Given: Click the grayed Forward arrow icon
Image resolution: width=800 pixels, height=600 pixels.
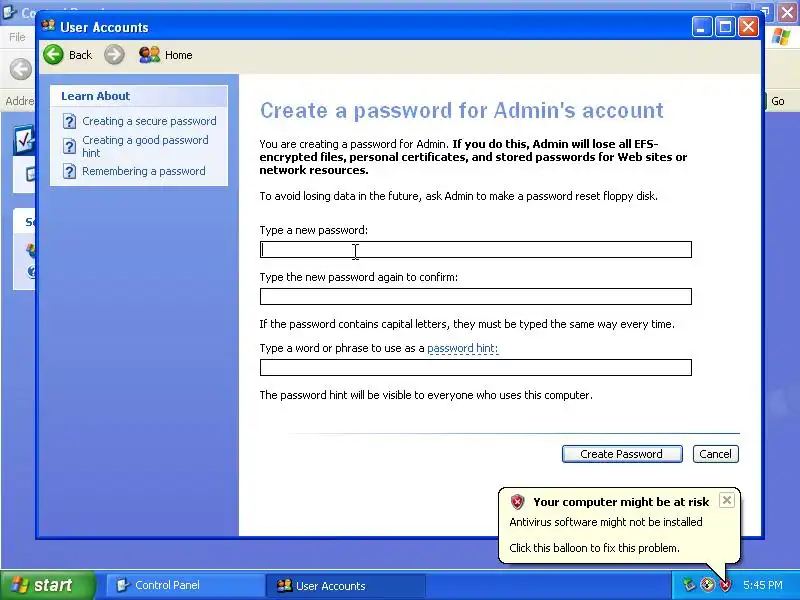Looking at the screenshot, I should point(114,55).
